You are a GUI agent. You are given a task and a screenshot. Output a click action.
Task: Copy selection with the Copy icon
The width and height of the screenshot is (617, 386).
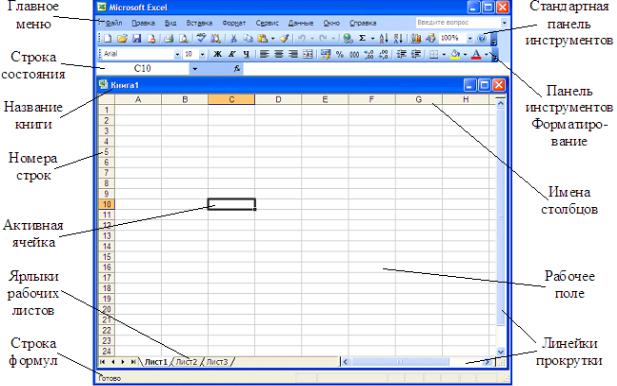248,38
